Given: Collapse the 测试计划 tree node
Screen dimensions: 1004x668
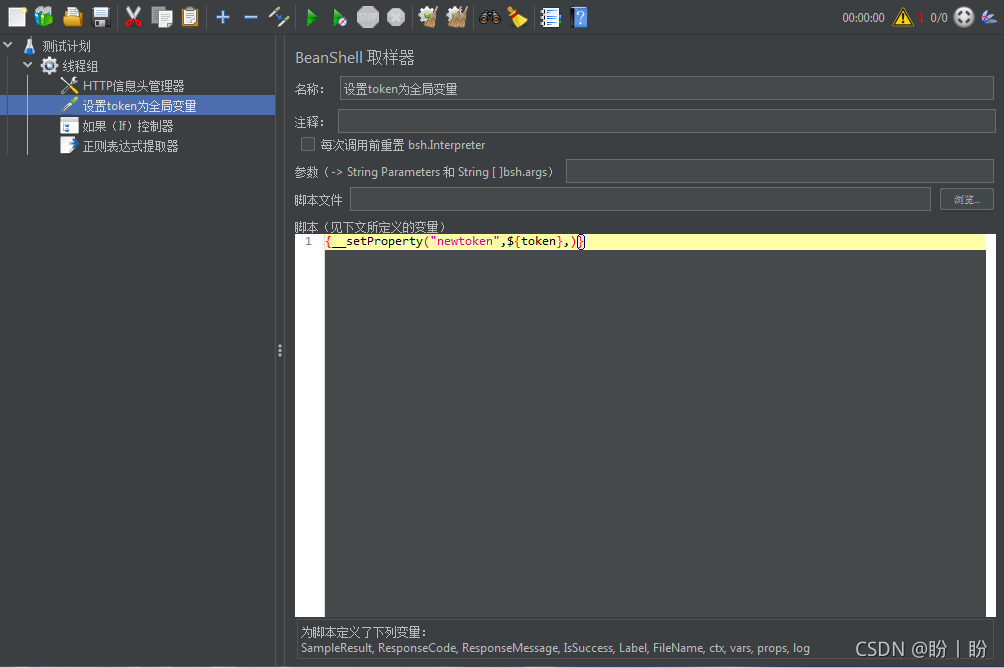Looking at the screenshot, I should point(8,45).
